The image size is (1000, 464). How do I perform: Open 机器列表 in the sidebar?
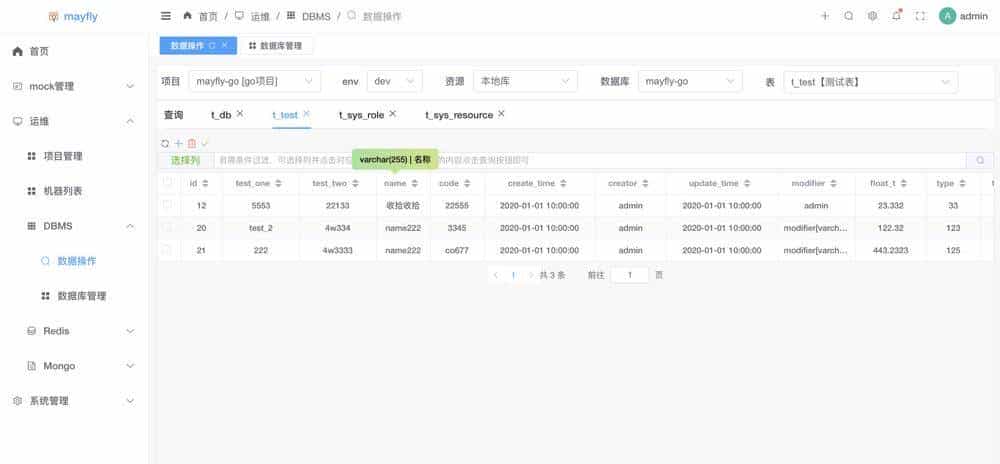[75, 191]
